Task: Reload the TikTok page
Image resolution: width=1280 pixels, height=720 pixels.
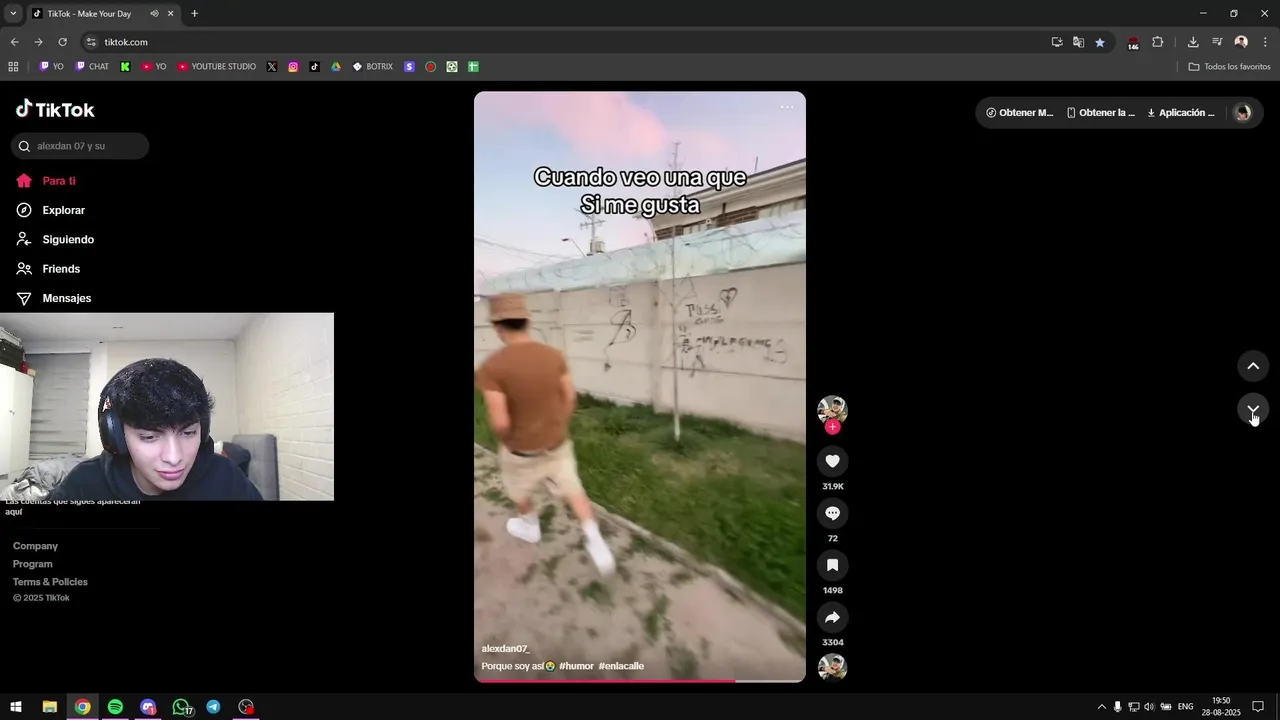Action: click(62, 42)
